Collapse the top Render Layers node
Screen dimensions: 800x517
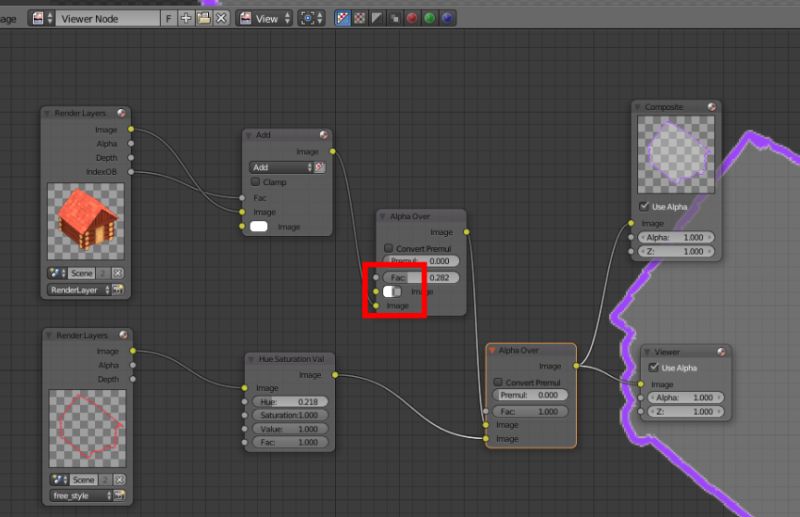coord(47,113)
